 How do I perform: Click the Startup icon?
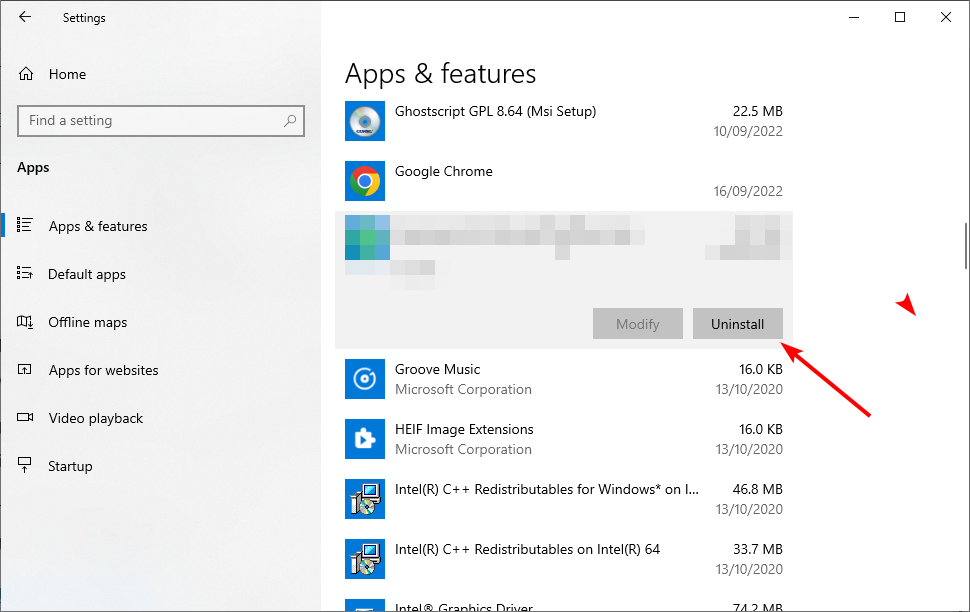pos(25,465)
